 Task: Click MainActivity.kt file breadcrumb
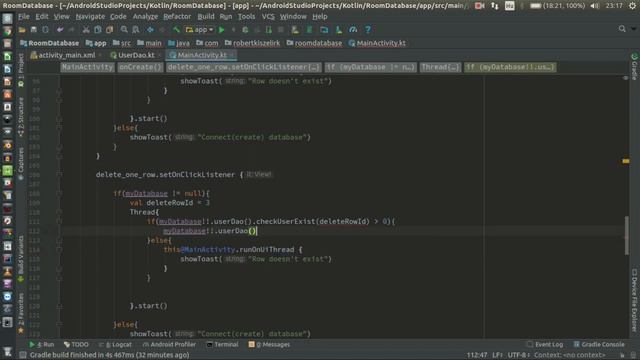pos(377,43)
